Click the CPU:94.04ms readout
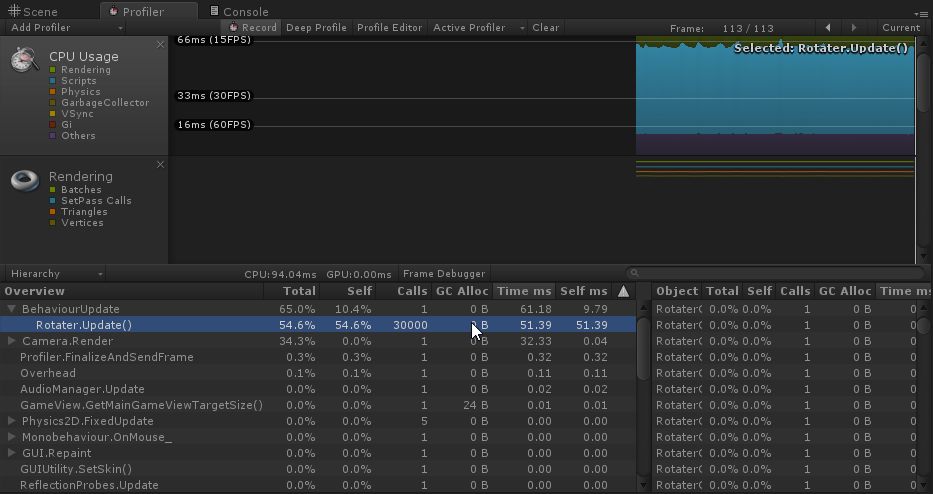This screenshot has width=933, height=494. tap(280, 274)
